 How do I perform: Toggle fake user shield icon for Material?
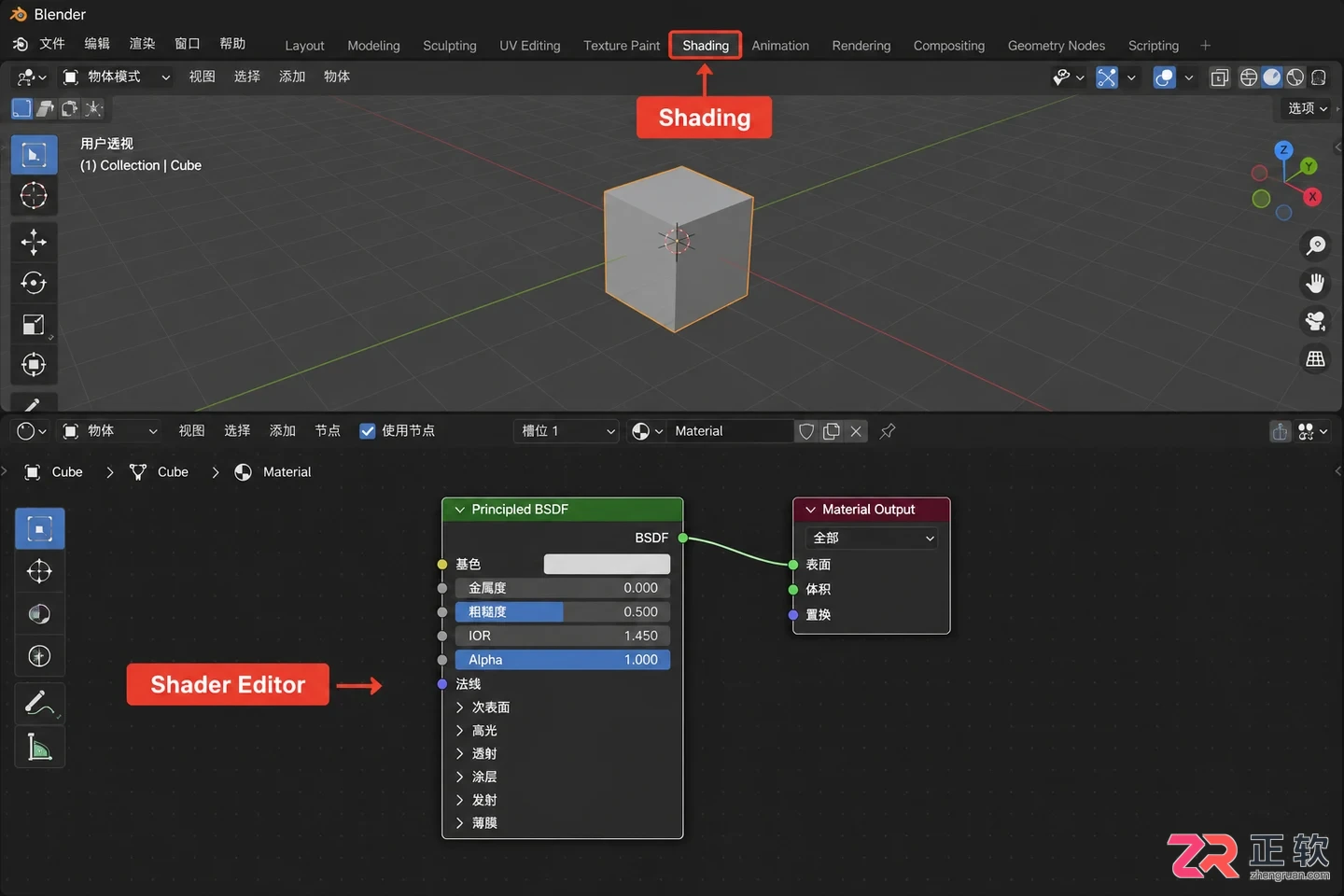pos(807,431)
